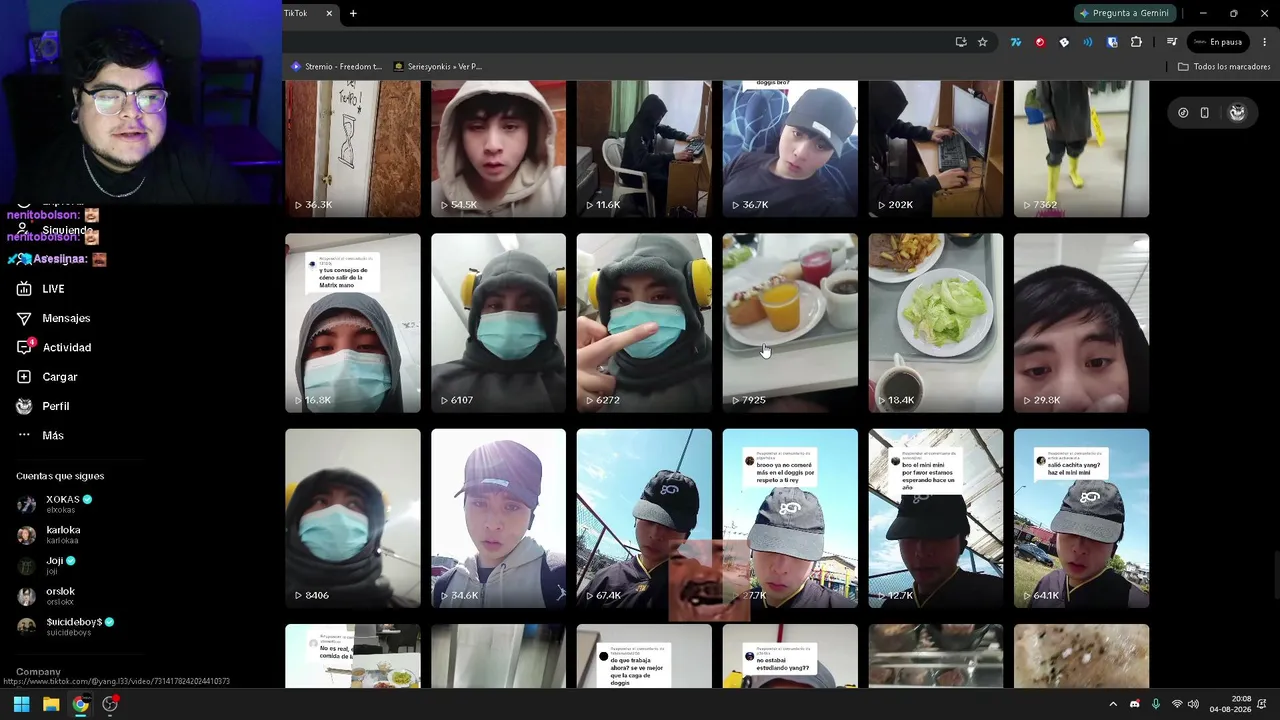1280x720 pixels.
Task: Open the red circular extension icon
Action: 1040,42
